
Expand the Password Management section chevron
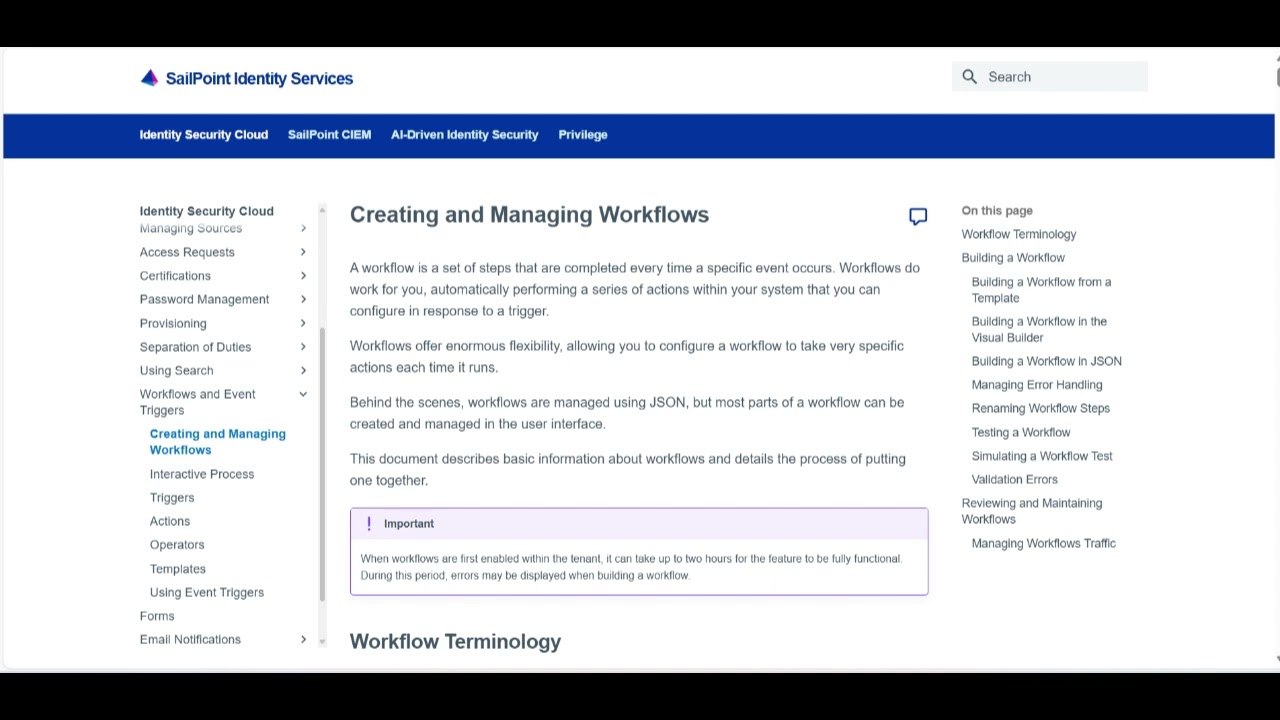303,299
